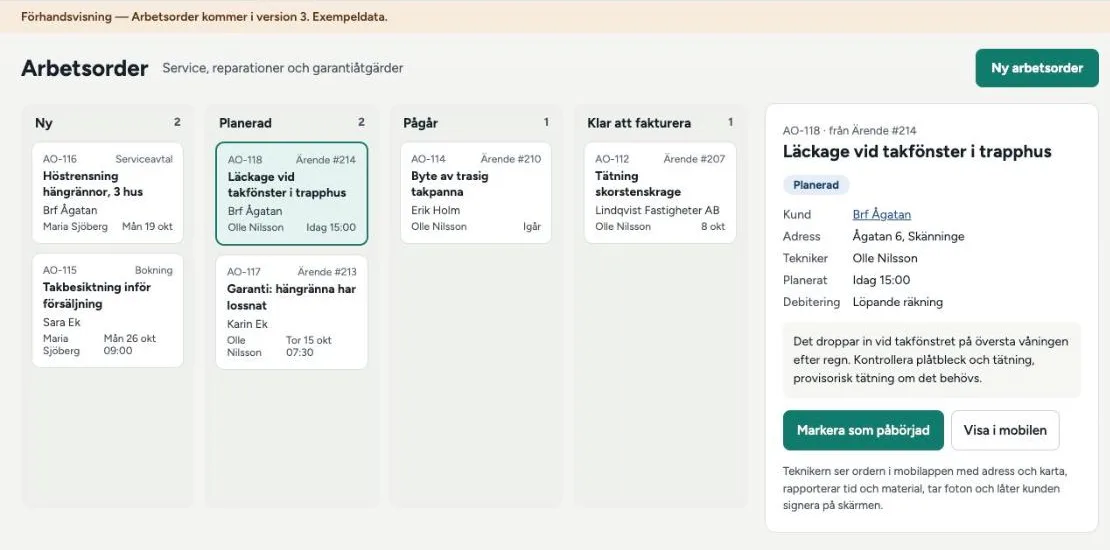Click Erik Holm on card AO-114
This screenshot has width=1110, height=550.
point(435,210)
